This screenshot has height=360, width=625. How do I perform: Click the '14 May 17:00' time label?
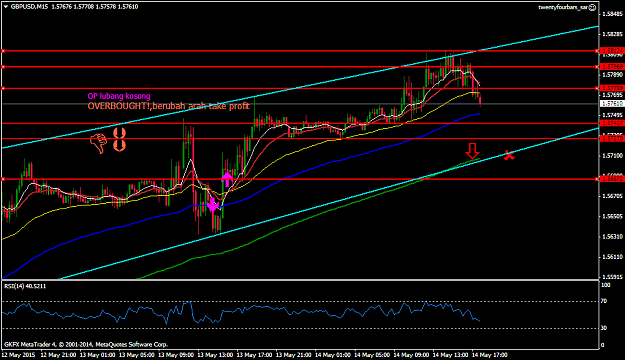click(x=490, y=354)
